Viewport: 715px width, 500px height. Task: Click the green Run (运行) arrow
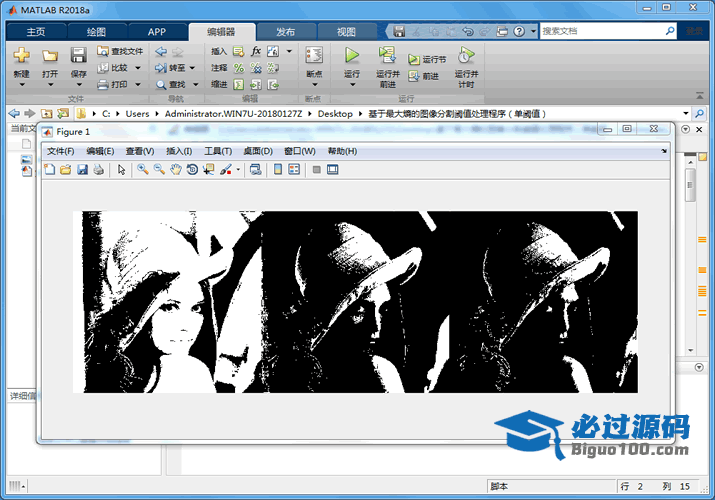pos(352,55)
